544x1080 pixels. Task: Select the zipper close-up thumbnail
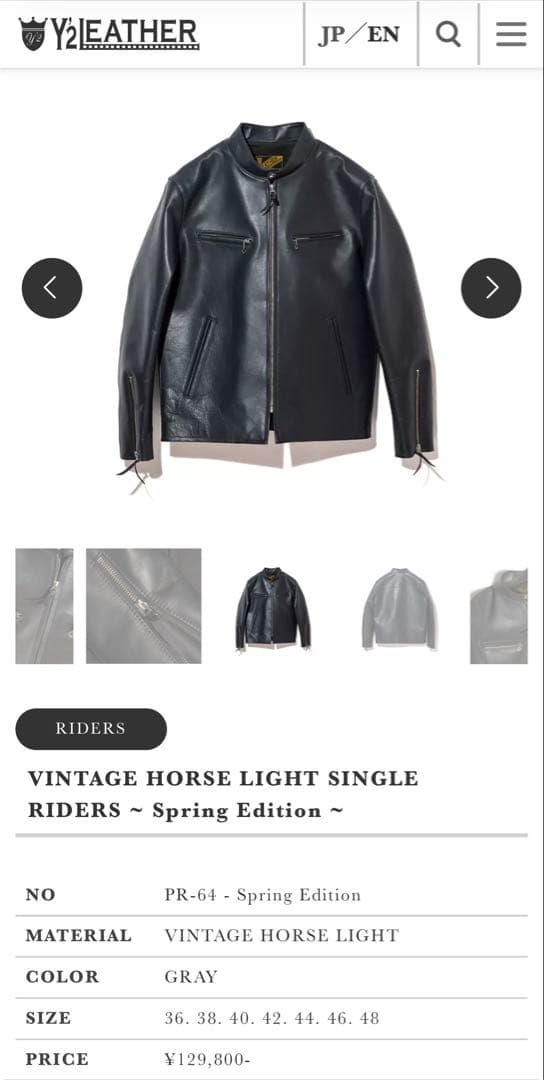pyautogui.click(x=144, y=606)
